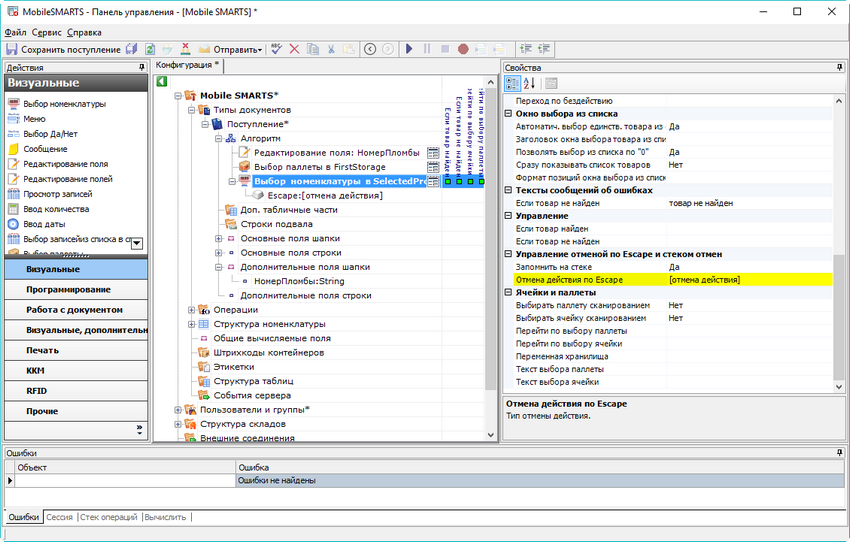Screen dimensions: 850x542
Task: Select НомерПломбы:String tree item
Action: [299, 281]
